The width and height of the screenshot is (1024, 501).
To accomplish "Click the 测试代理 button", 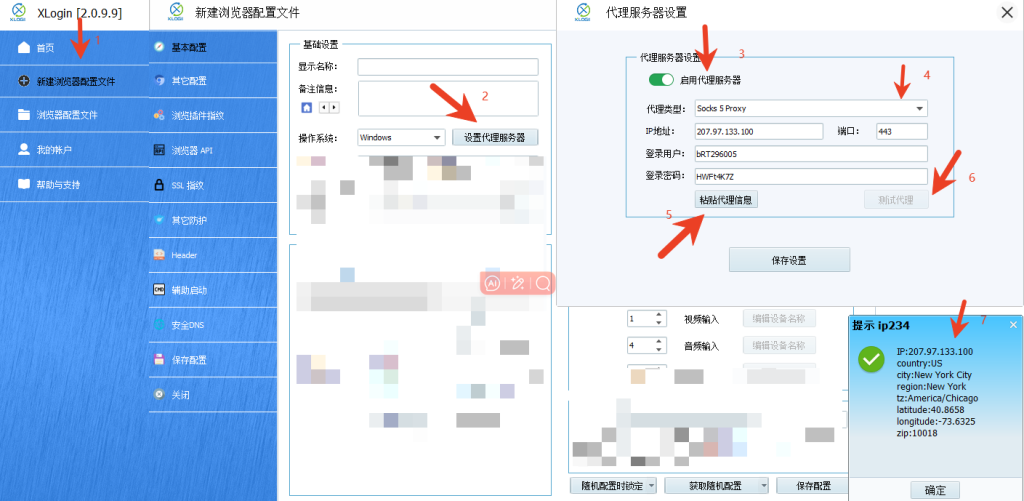I will (896, 200).
